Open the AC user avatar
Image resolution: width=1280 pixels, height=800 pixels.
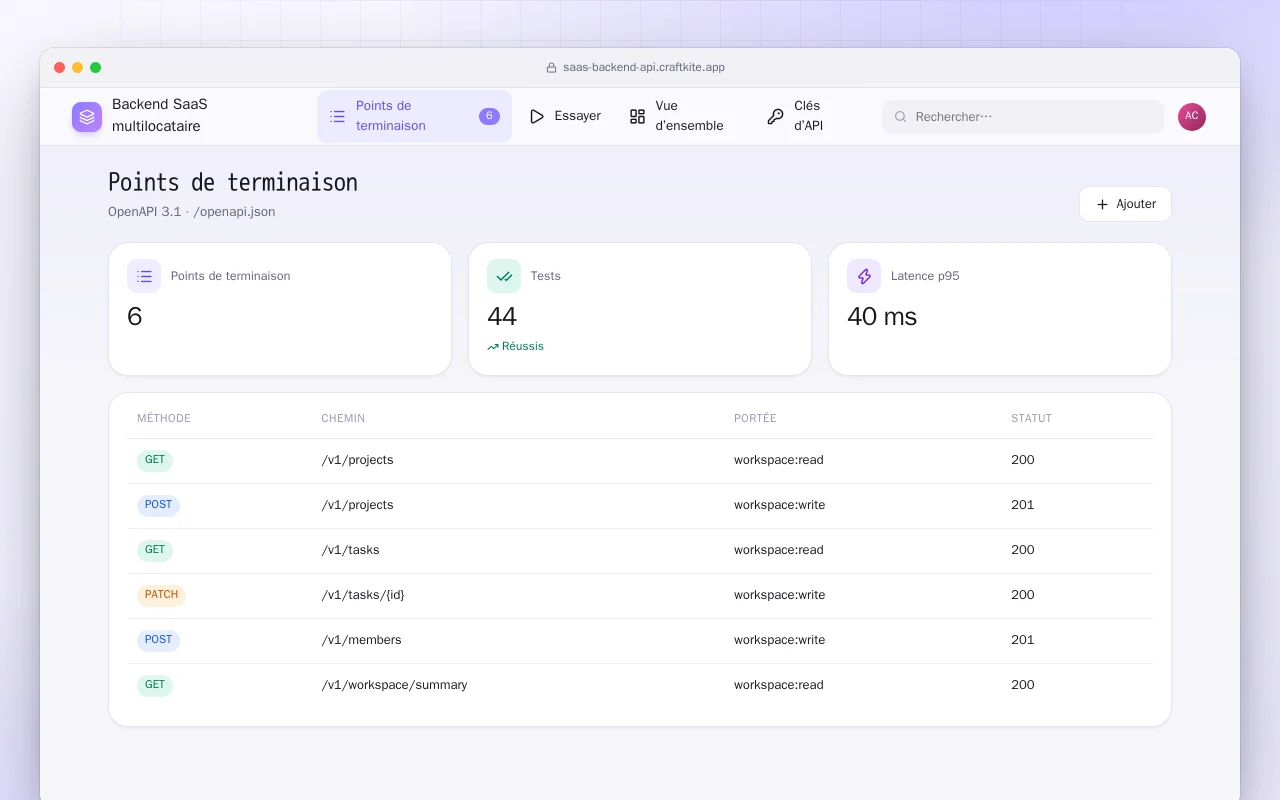(1192, 117)
